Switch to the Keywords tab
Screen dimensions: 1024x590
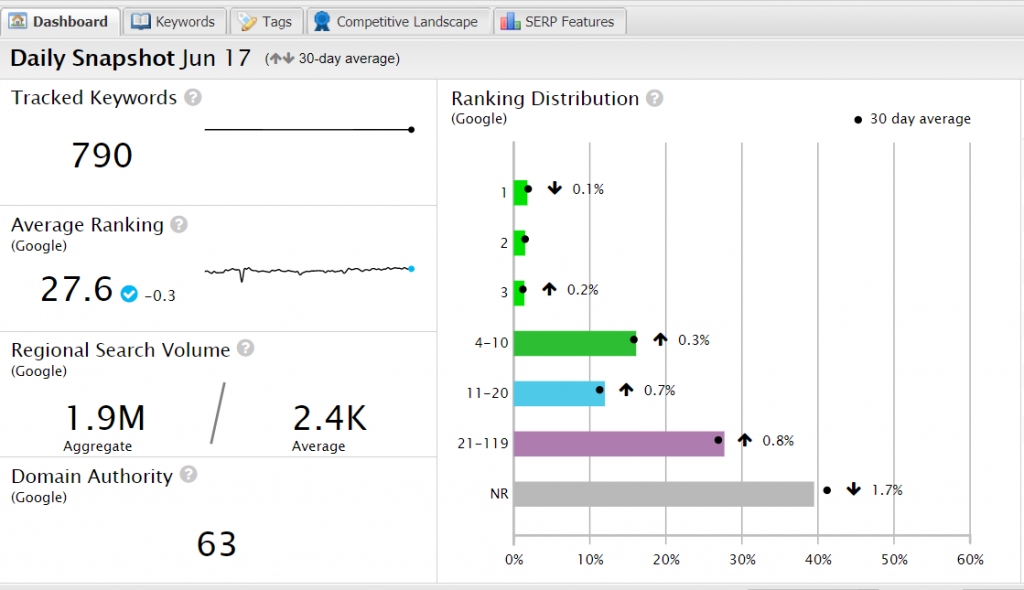[174, 22]
